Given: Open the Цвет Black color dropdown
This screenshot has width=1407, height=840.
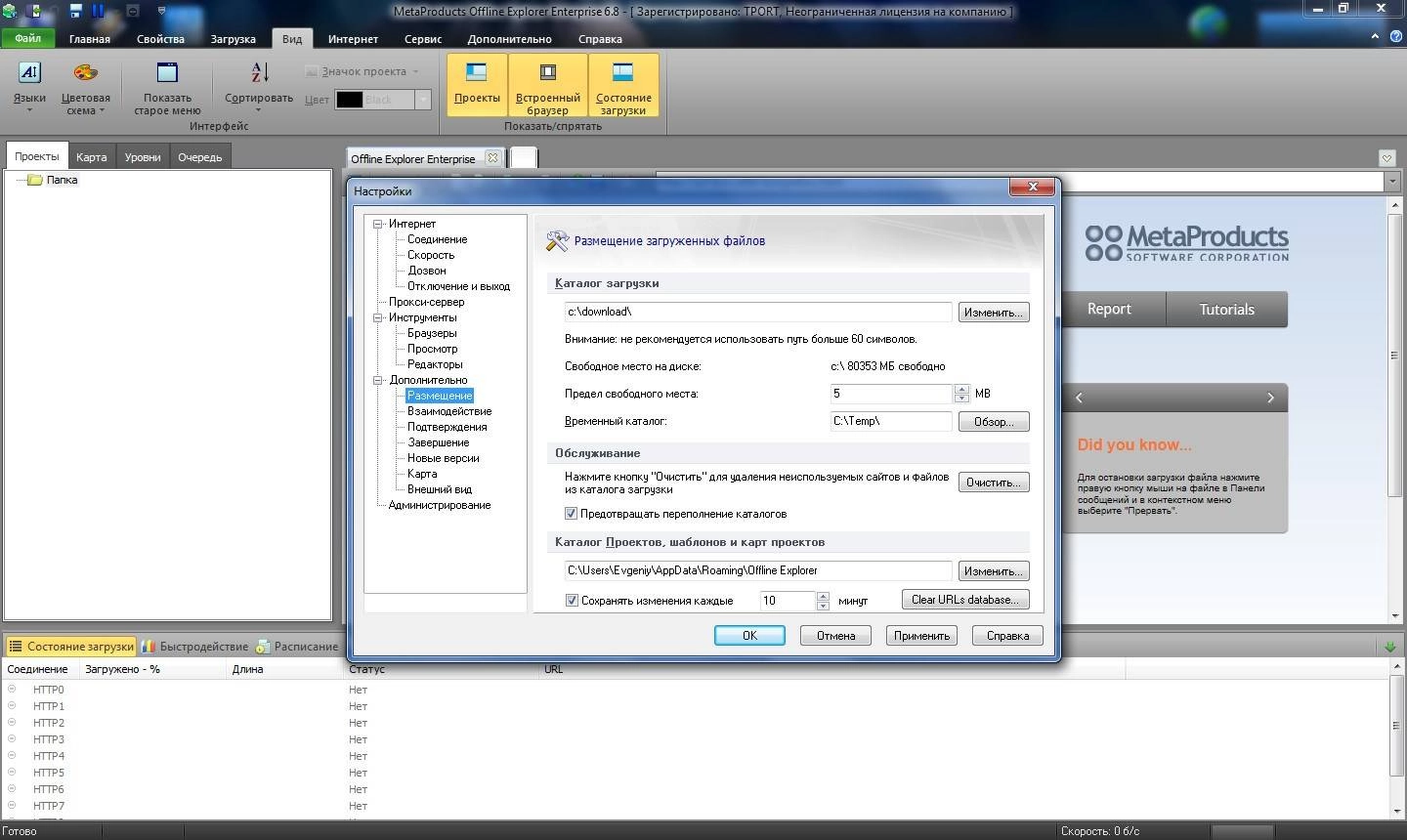Looking at the screenshot, I should [422, 100].
